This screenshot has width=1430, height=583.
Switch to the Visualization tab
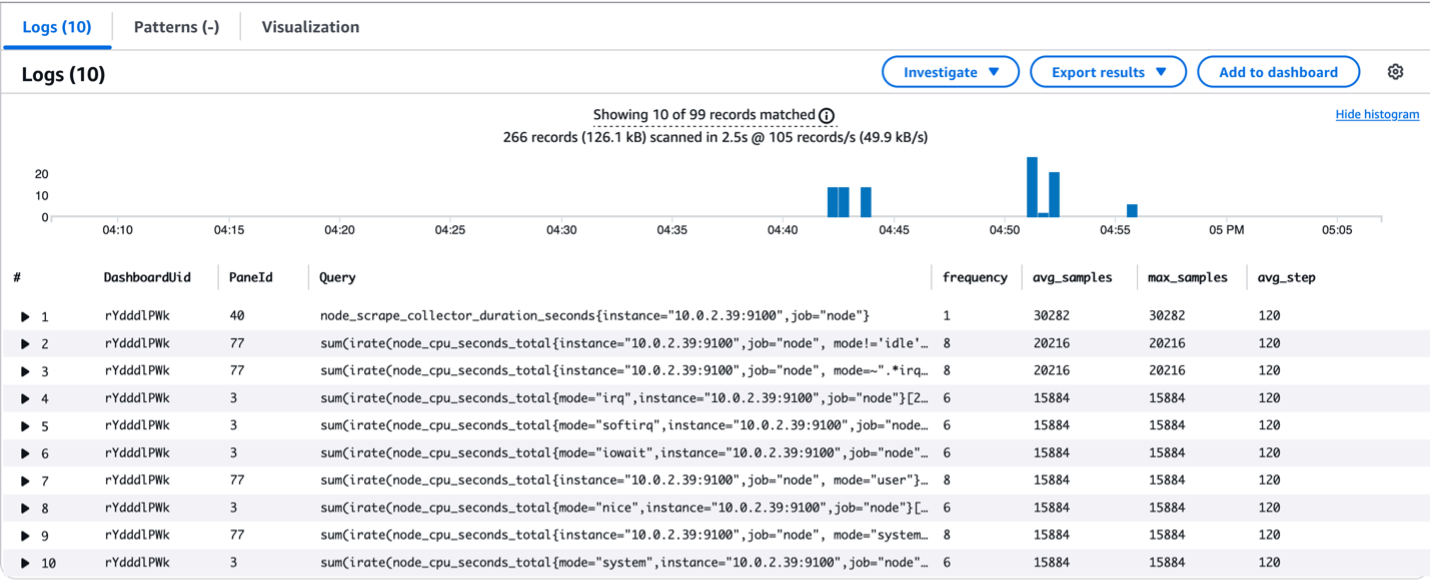(310, 27)
